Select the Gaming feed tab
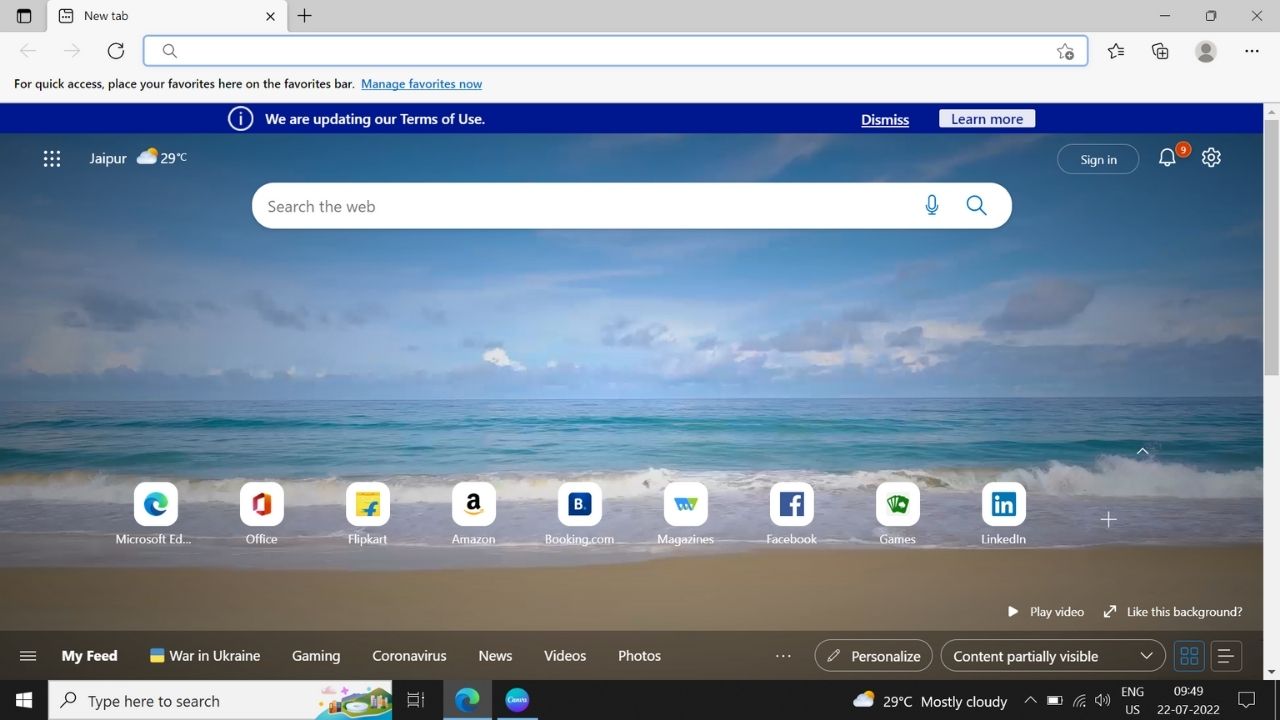This screenshot has height=720, width=1280. [316, 656]
